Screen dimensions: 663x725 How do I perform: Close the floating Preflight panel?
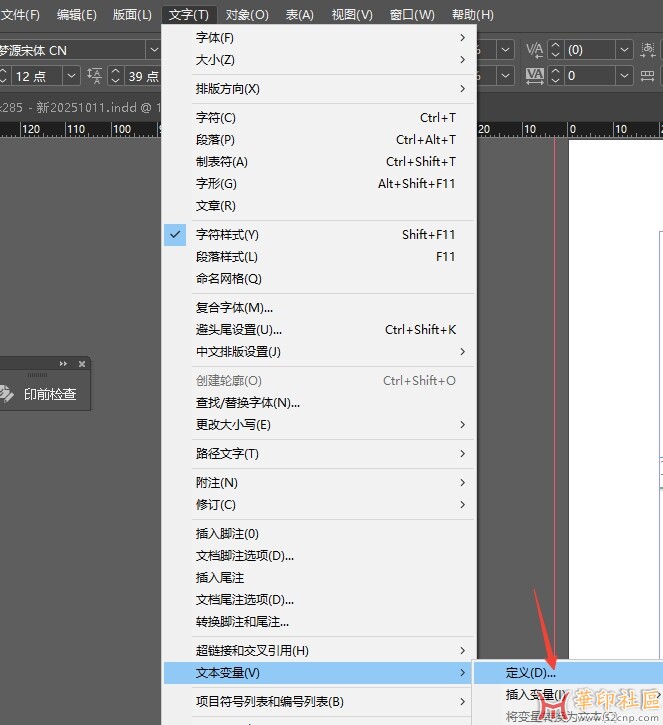point(82,364)
